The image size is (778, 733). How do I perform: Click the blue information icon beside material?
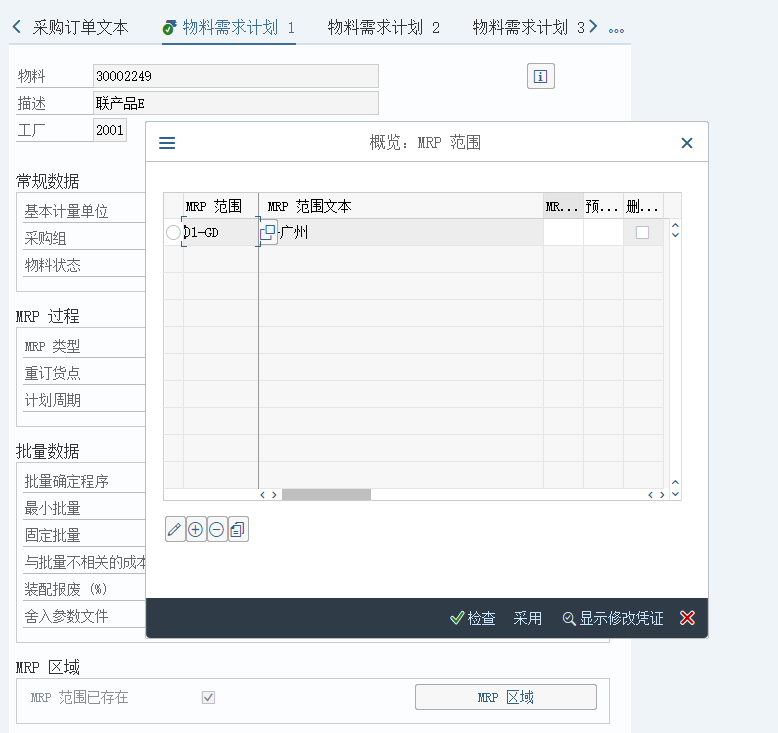click(x=540, y=76)
